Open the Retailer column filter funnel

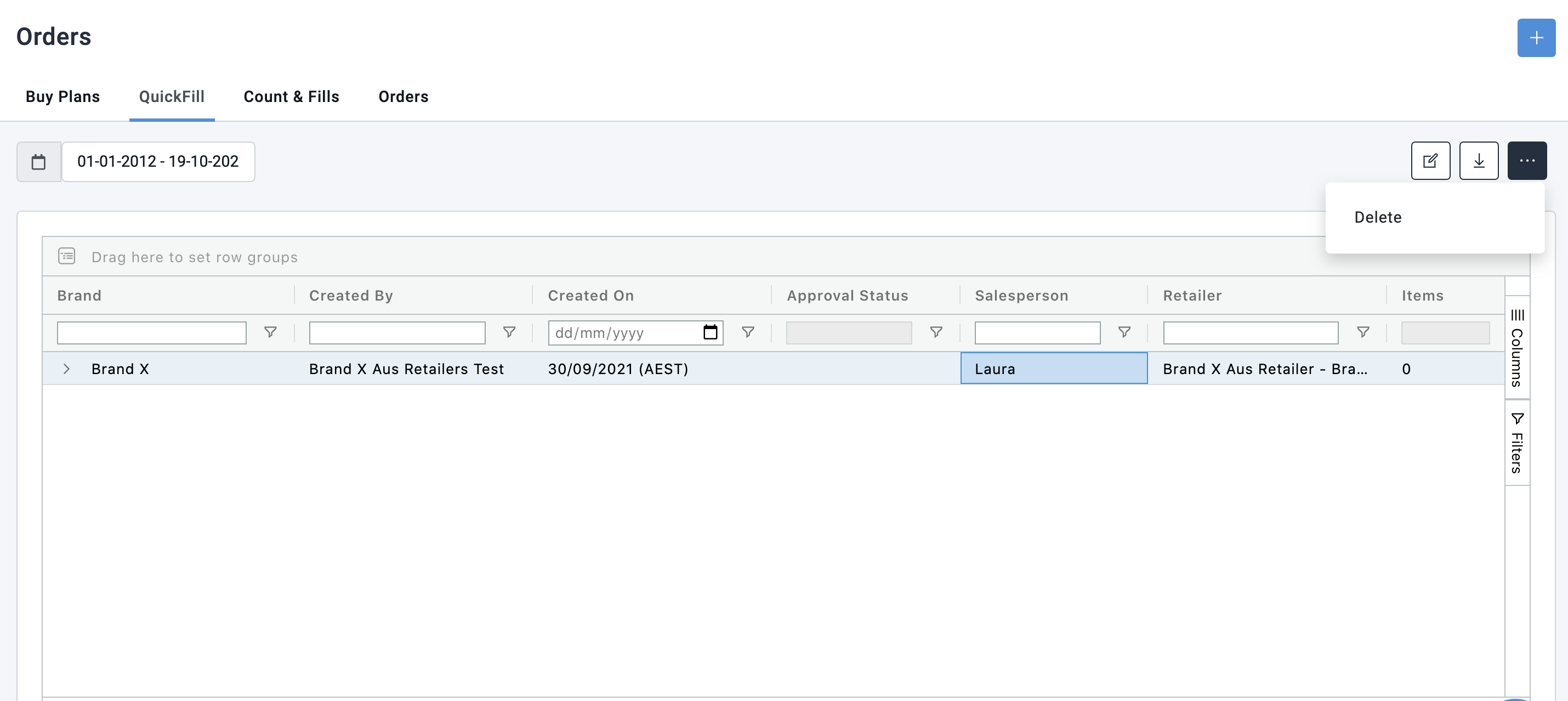(x=1363, y=332)
